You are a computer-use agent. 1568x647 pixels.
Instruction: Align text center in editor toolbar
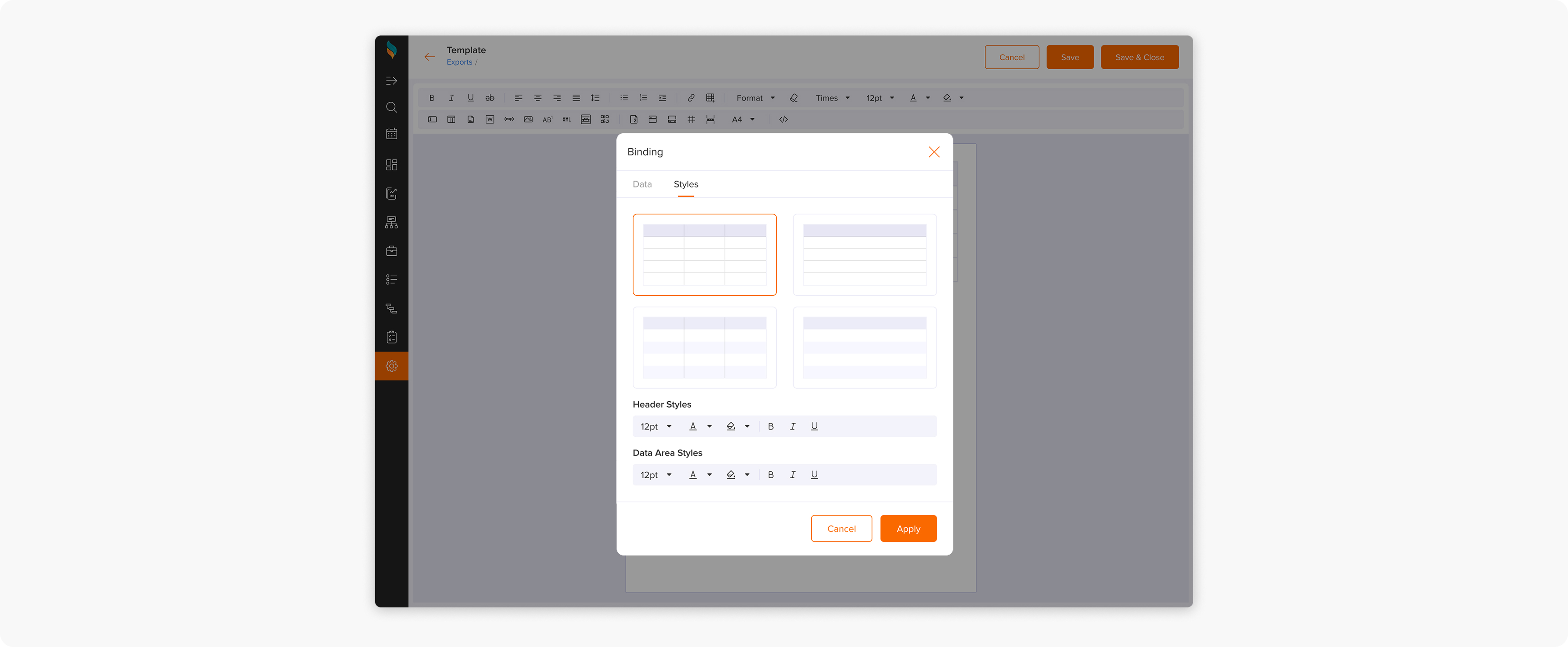pos(538,98)
